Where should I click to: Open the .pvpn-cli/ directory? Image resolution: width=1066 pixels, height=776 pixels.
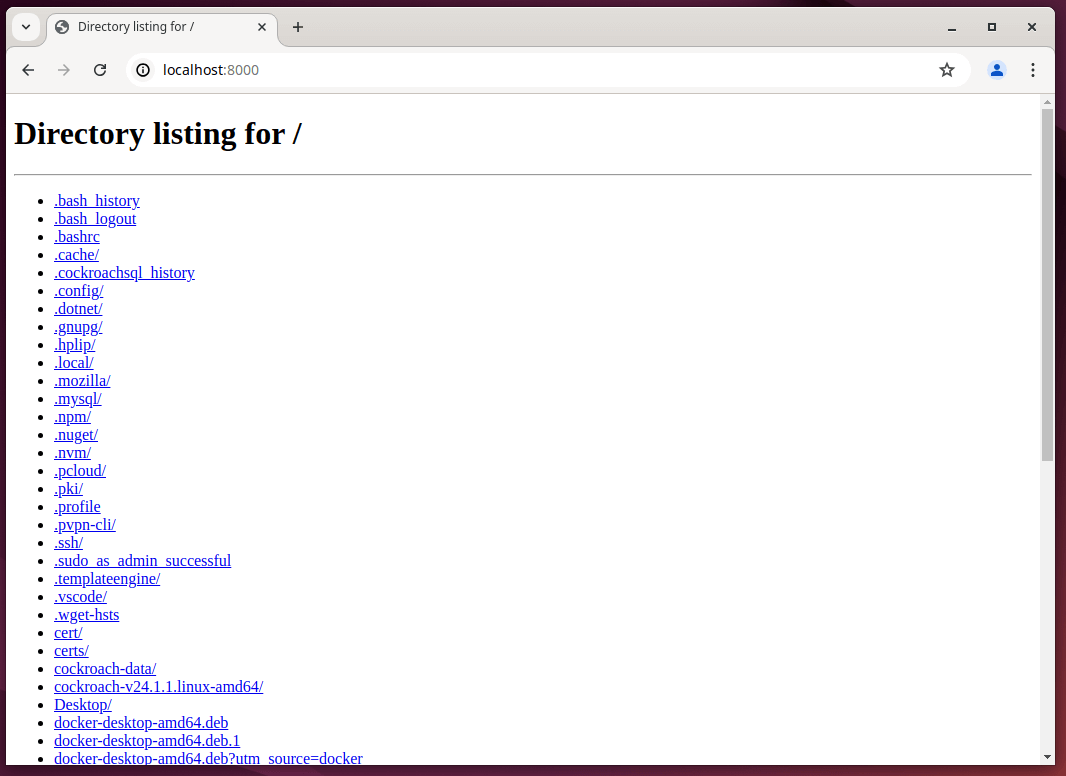coord(85,525)
